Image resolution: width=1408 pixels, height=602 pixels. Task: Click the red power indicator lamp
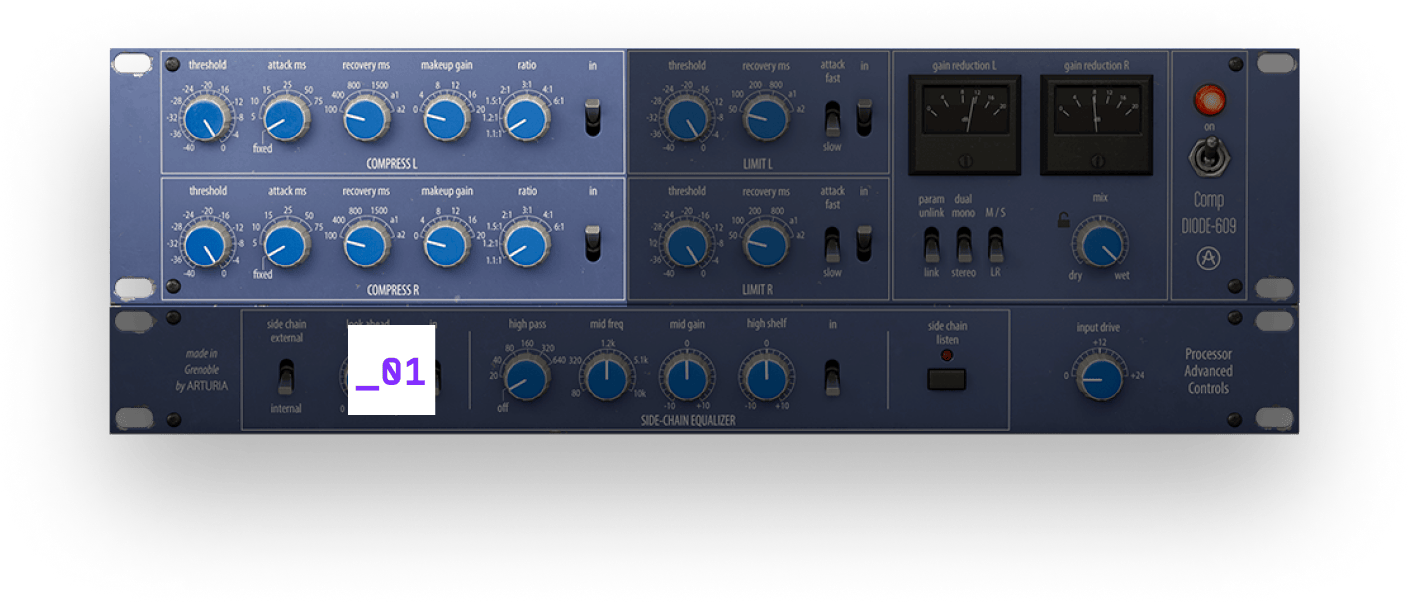[x=1211, y=100]
